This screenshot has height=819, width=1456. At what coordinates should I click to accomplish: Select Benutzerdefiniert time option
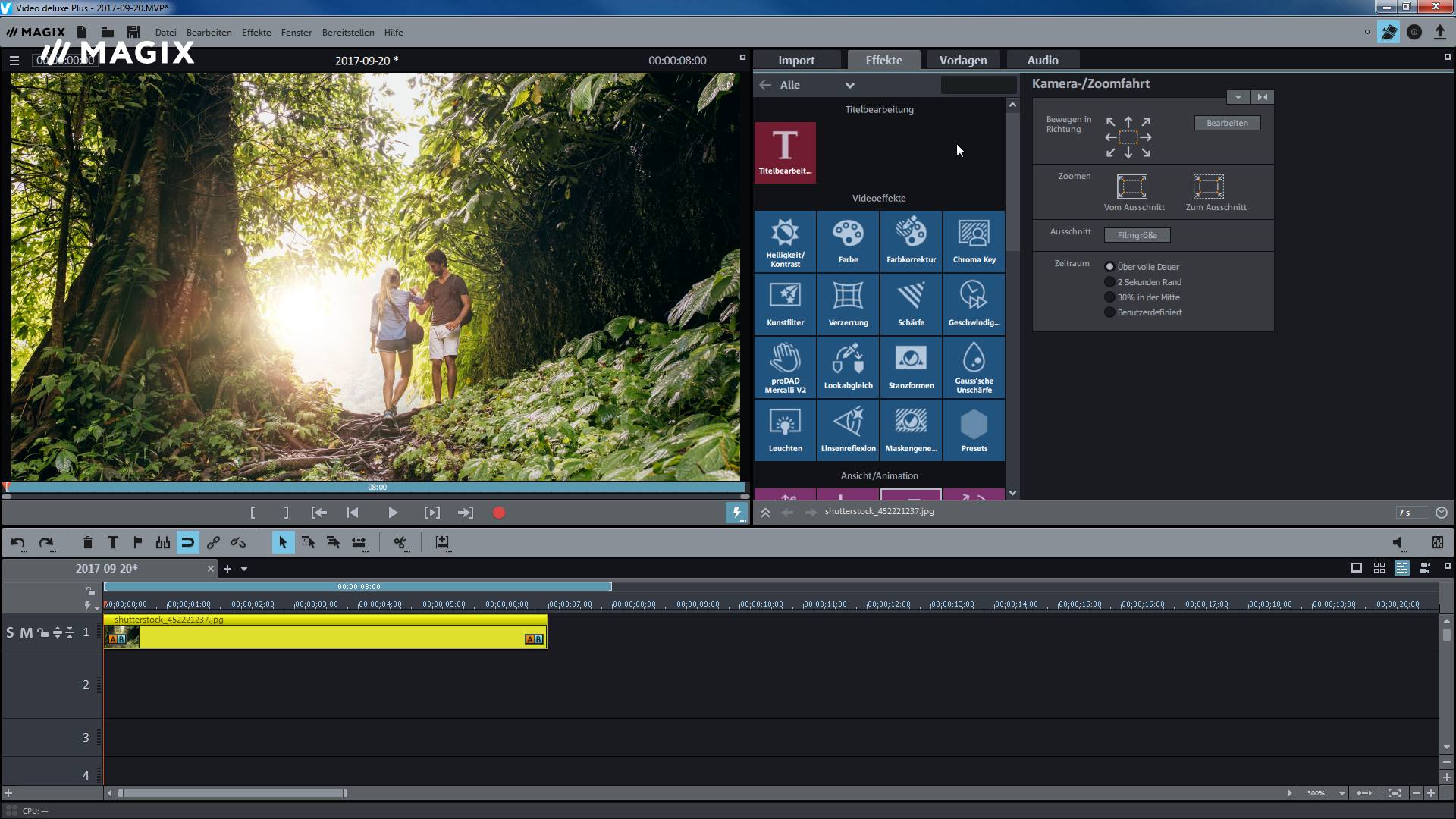1109,312
